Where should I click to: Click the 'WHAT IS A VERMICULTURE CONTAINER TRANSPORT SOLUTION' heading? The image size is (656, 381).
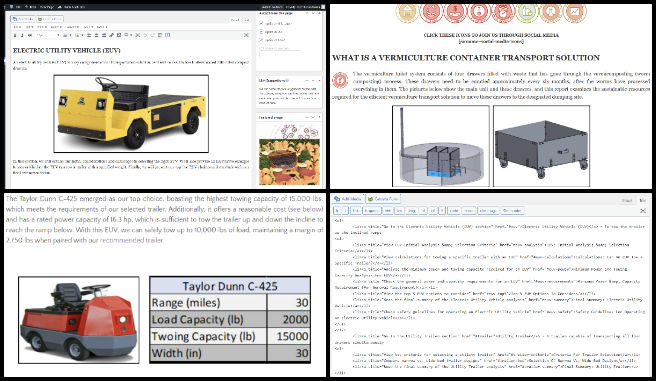[x=466, y=58]
